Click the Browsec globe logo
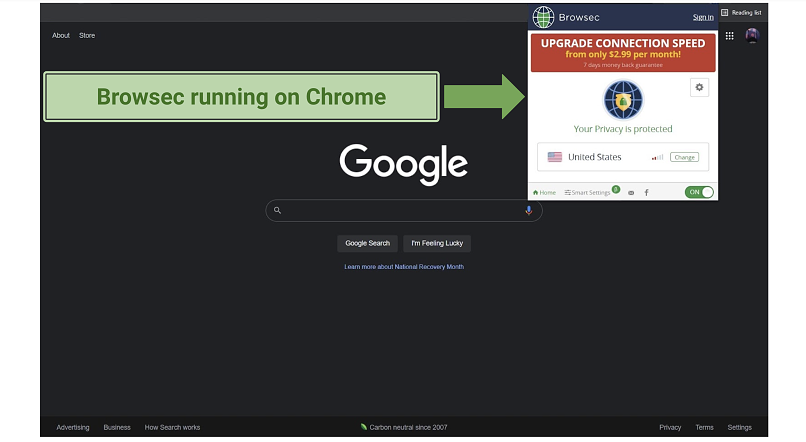The height and width of the screenshot is (442, 806). (543, 17)
